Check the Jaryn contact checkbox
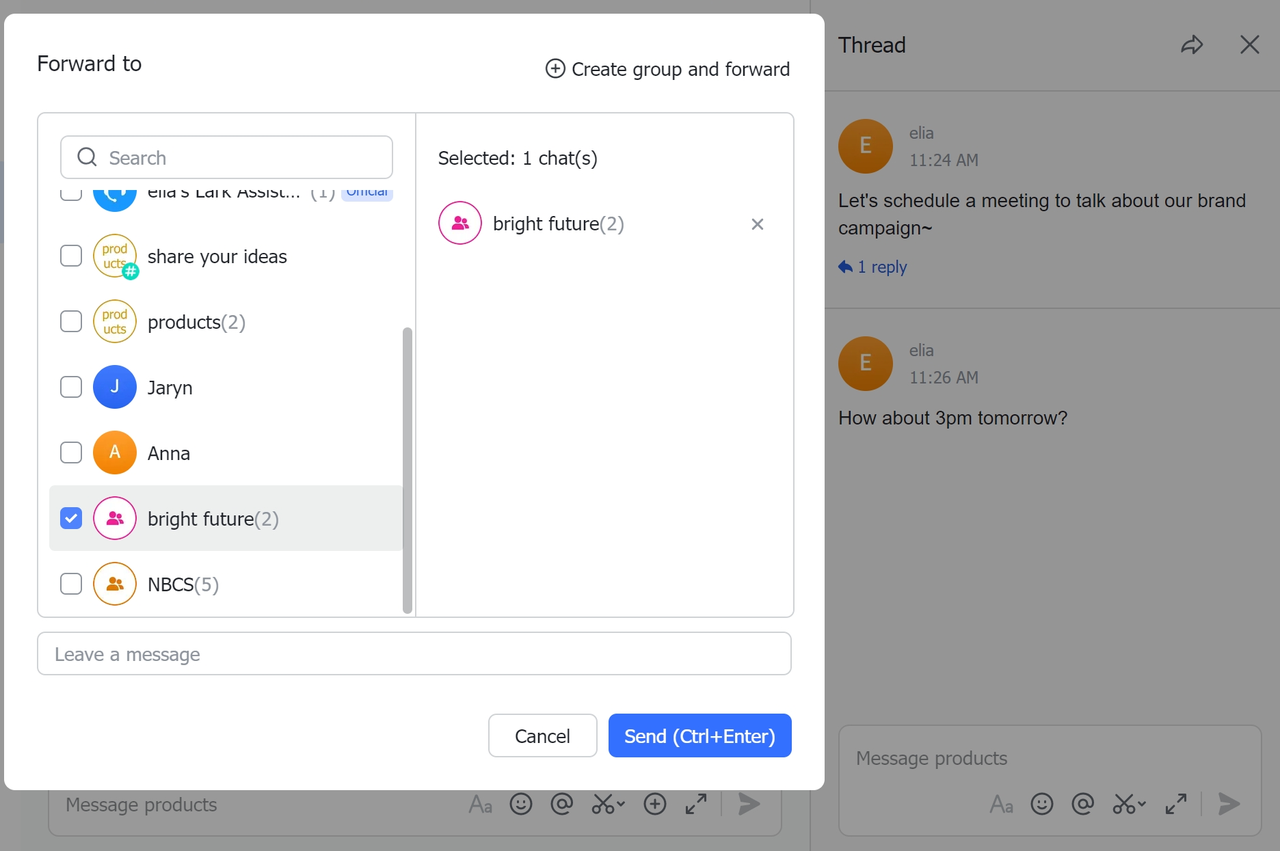 click(x=71, y=387)
